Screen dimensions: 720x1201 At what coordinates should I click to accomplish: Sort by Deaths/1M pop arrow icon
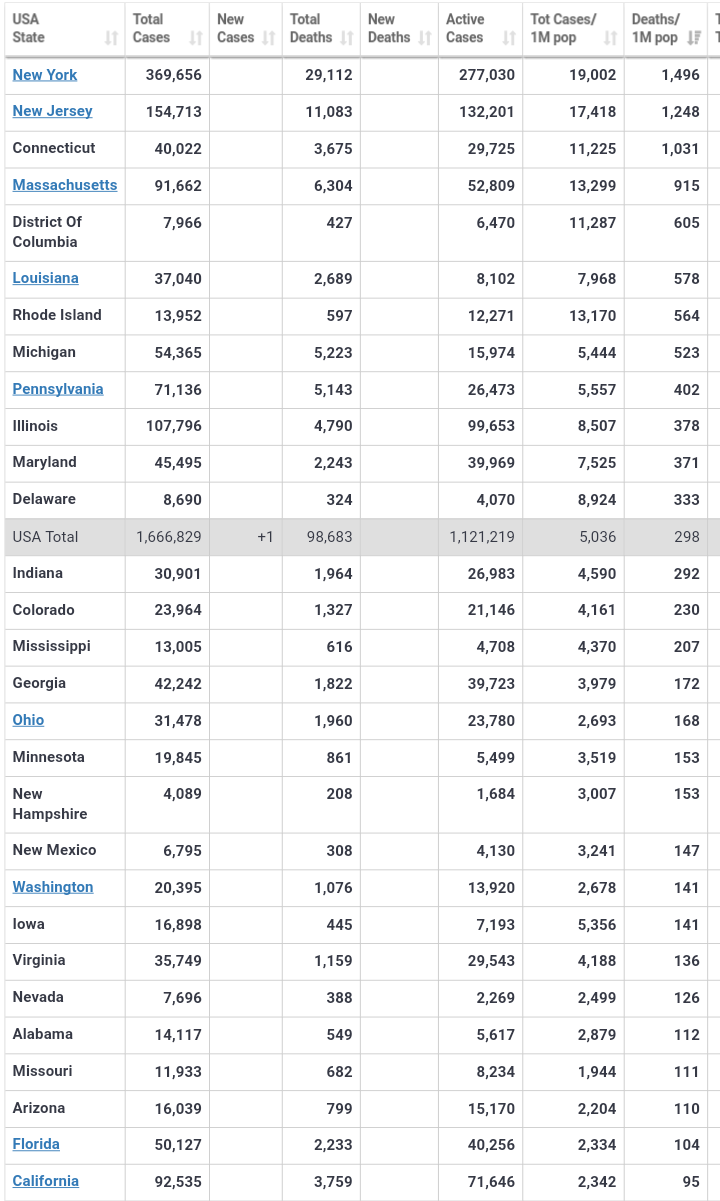(694, 38)
